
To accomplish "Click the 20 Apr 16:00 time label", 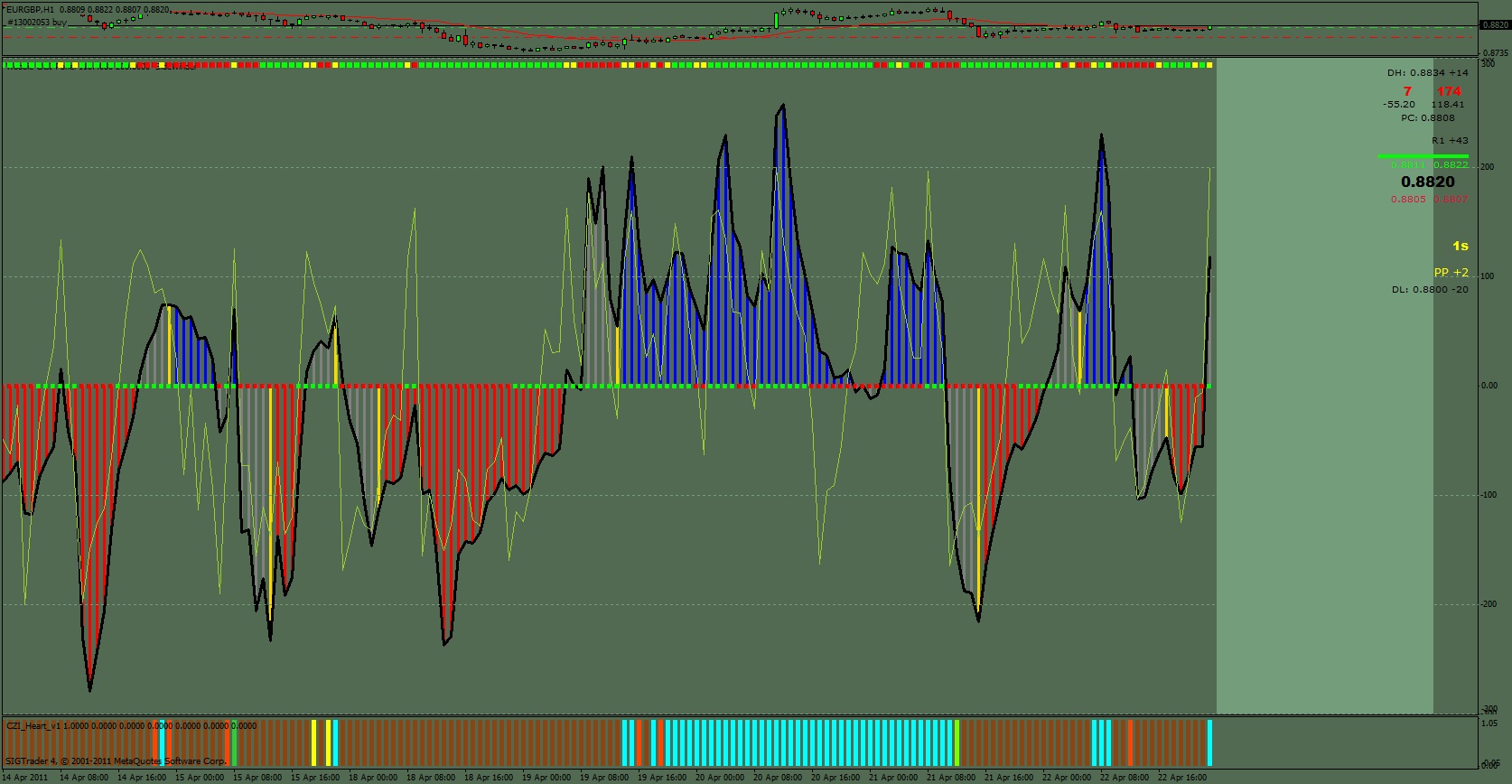I will pos(836,777).
